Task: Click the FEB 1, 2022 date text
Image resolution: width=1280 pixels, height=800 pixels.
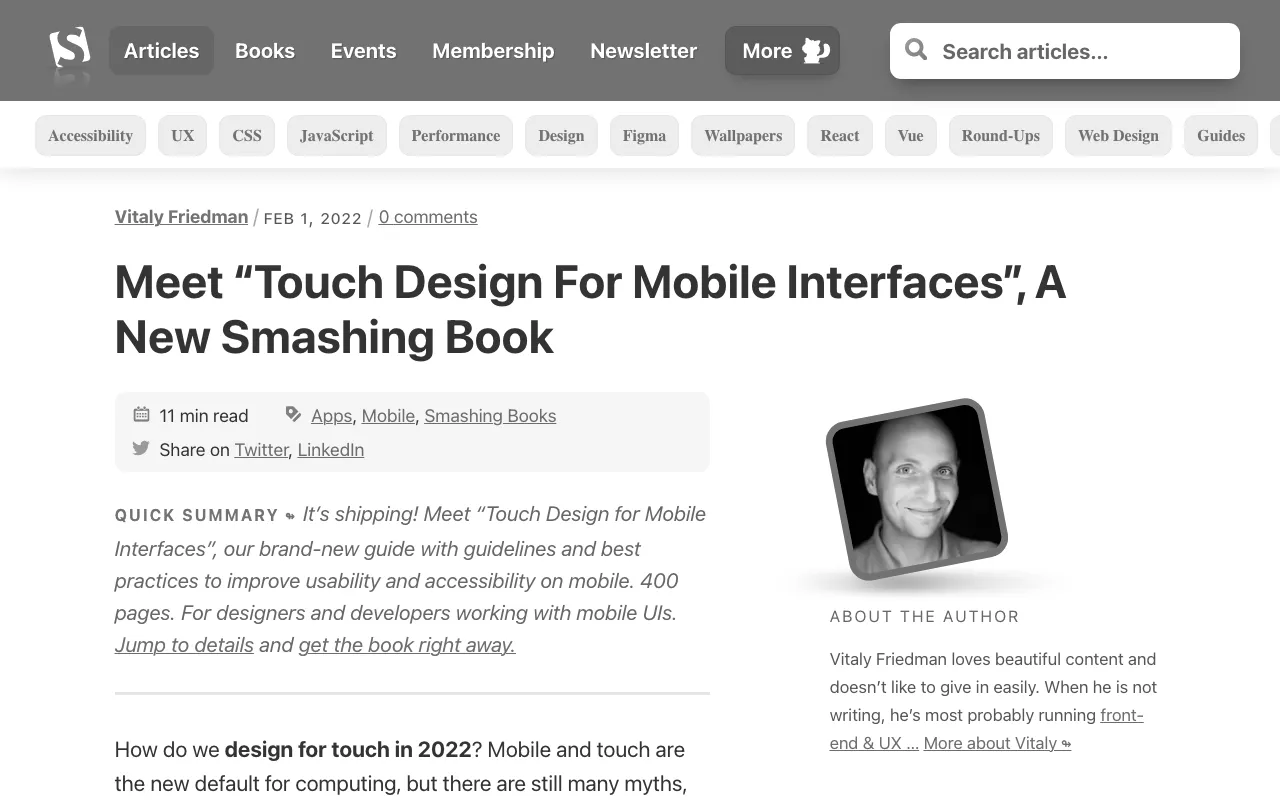Action: (x=313, y=218)
